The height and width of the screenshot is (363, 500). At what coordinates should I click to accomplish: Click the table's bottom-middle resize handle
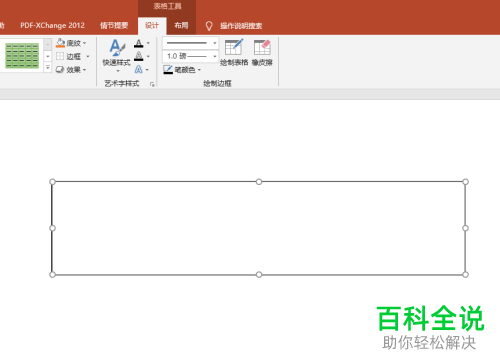259,274
